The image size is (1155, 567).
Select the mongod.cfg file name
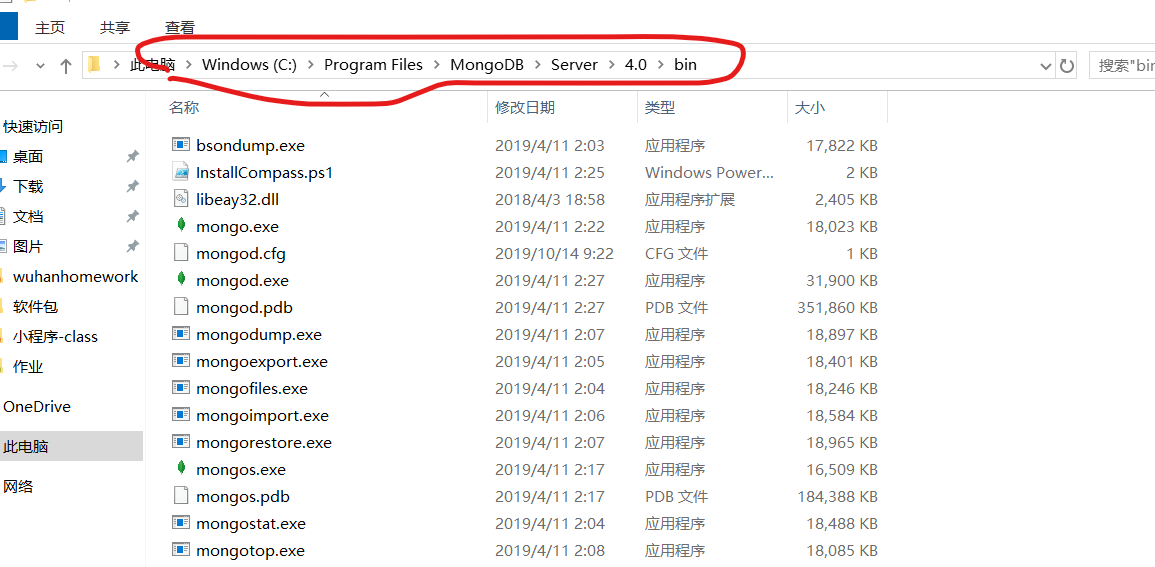pyautogui.click(x=241, y=254)
